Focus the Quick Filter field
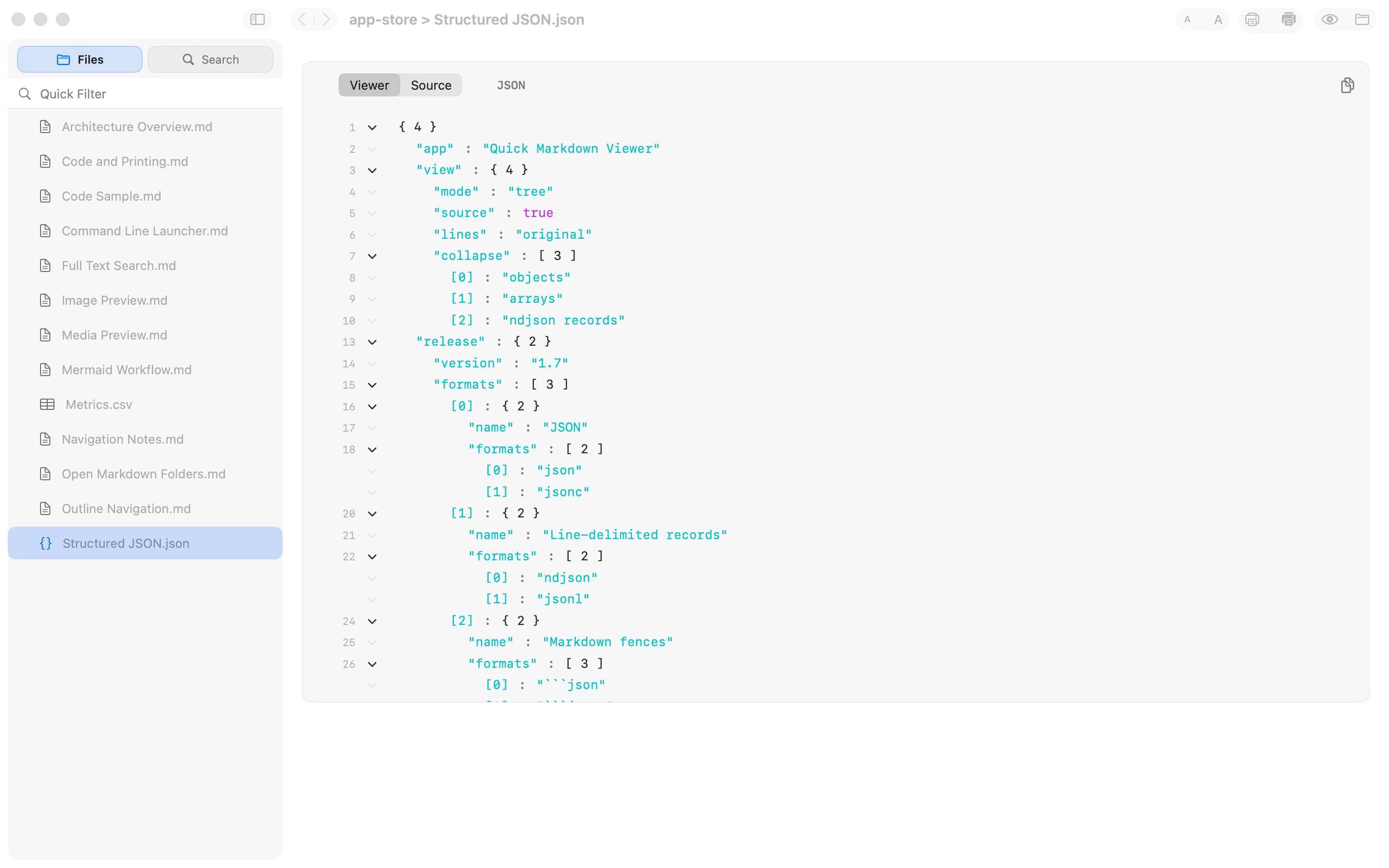This screenshot has width=1389, height=868. [x=145, y=94]
